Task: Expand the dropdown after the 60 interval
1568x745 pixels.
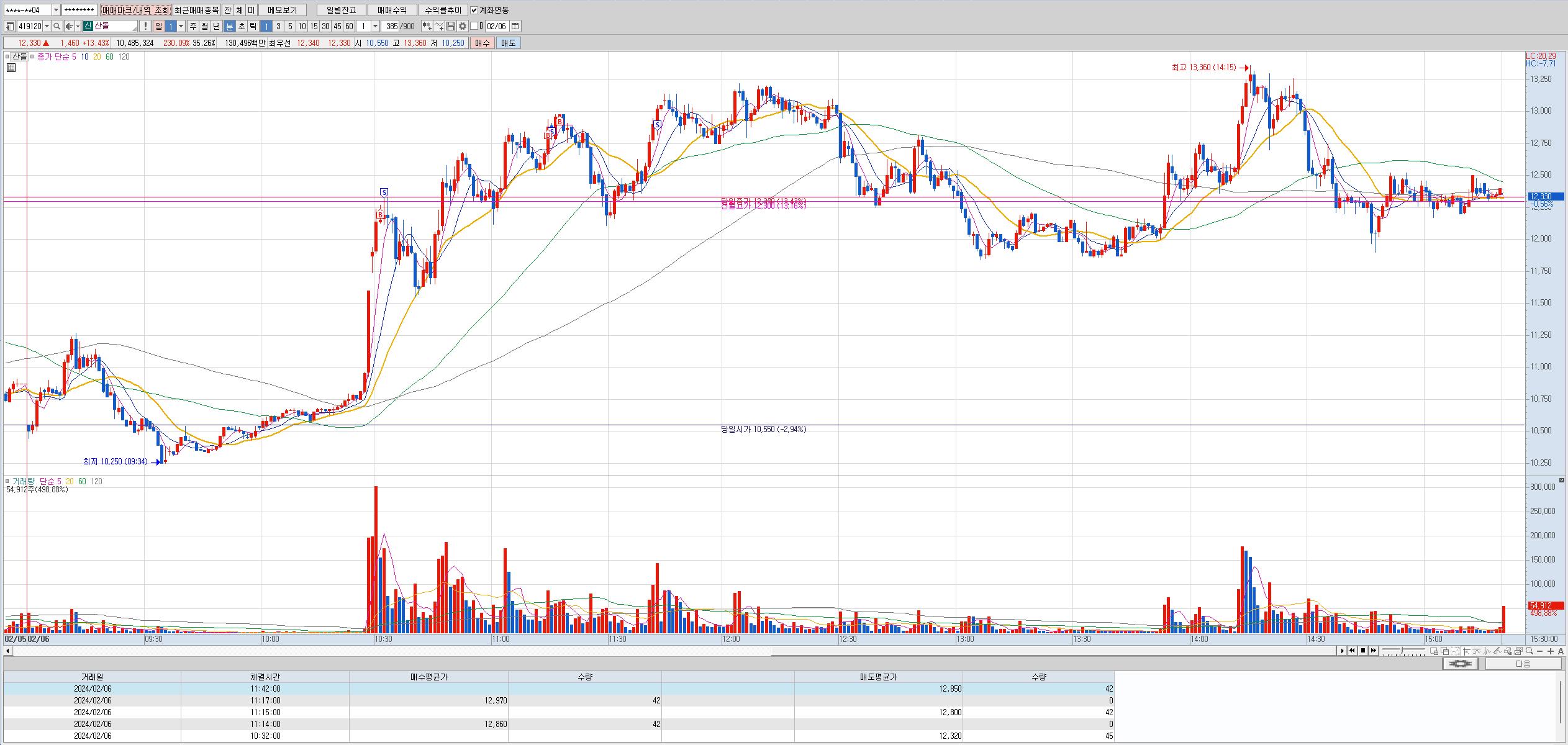Action: pos(376,26)
